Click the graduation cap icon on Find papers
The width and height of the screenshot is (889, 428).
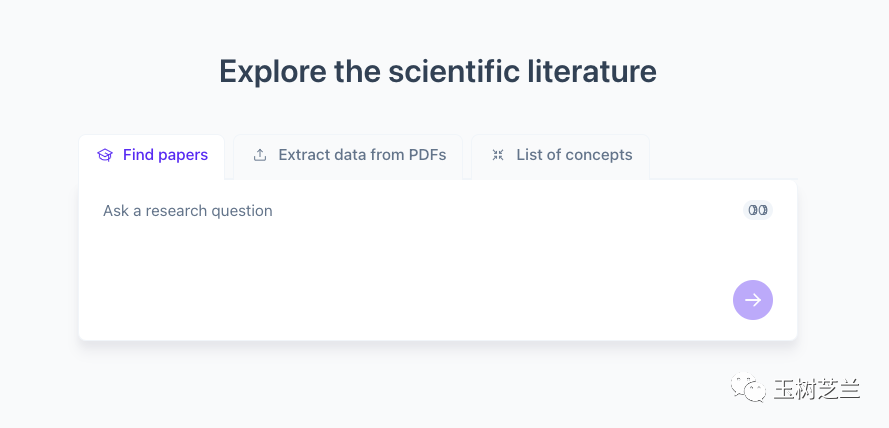(x=105, y=155)
